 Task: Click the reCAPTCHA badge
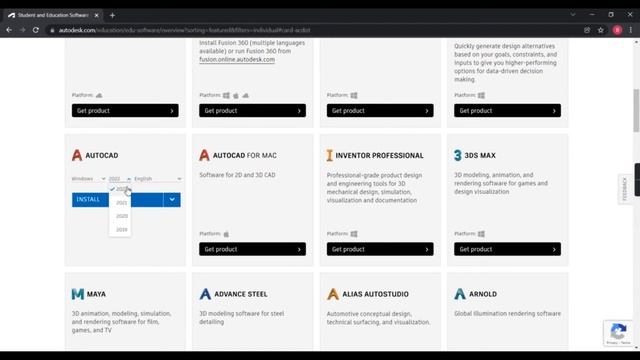pos(618,333)
